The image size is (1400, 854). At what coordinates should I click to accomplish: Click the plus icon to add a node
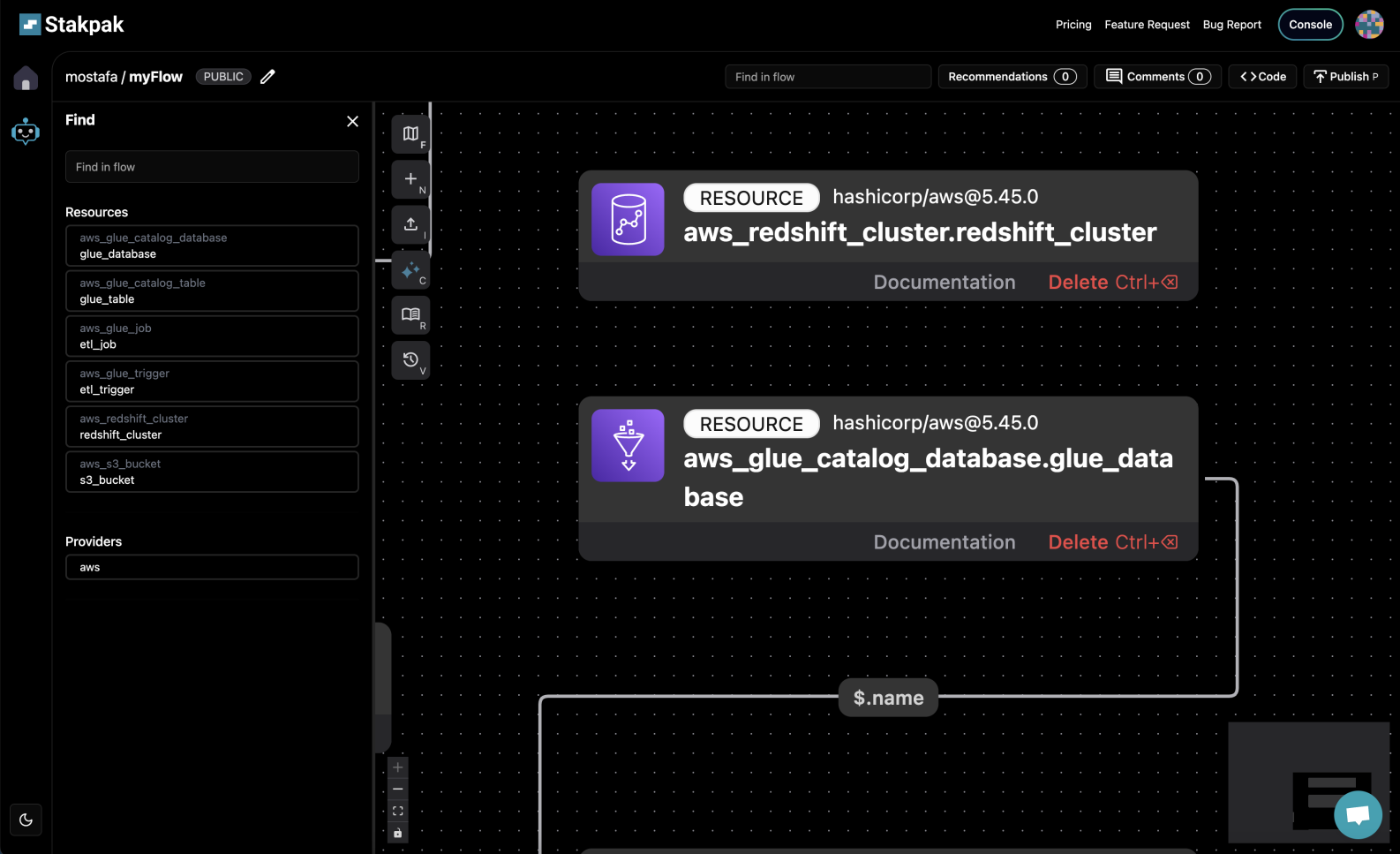pos(410,179)
